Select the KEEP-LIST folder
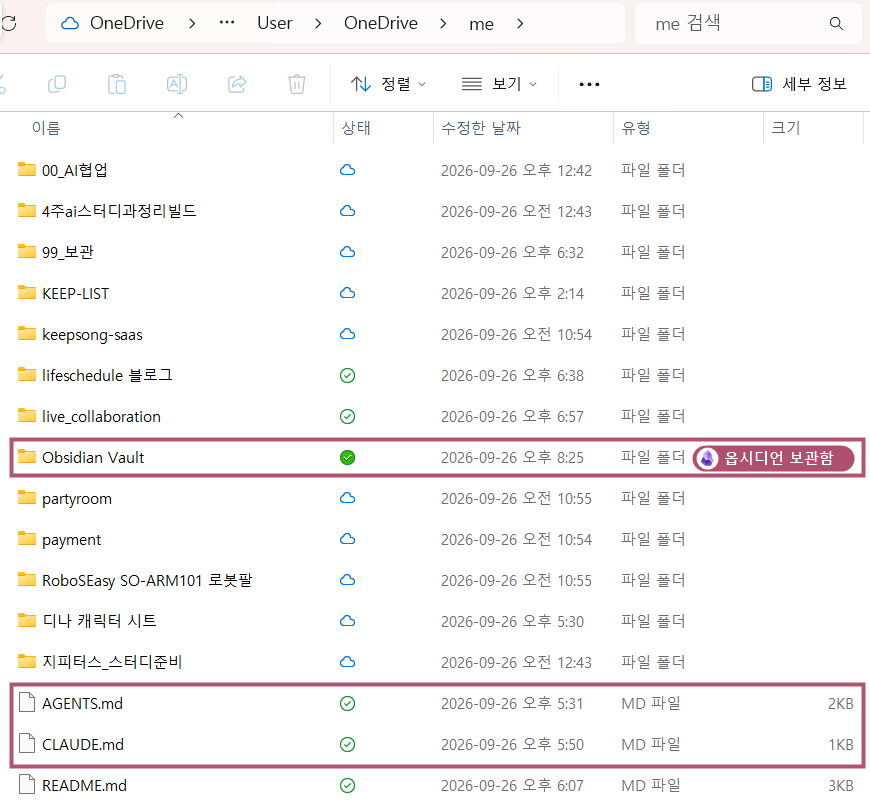This screenshot has width=870, height=810. pos(75,293)
